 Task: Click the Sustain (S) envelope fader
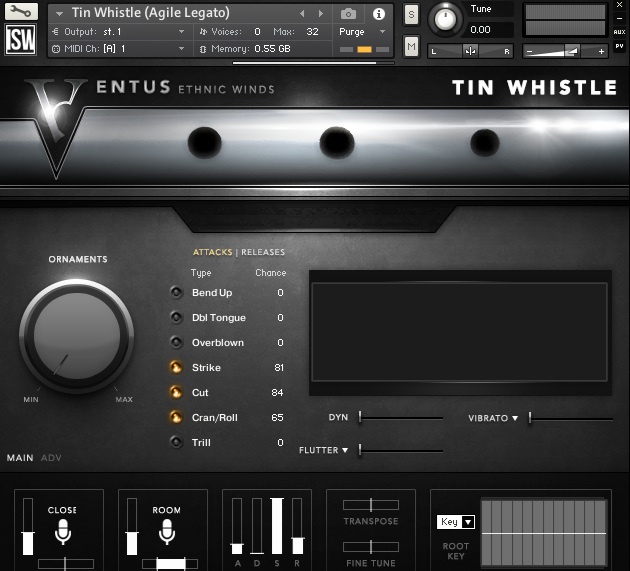[277, 526]
